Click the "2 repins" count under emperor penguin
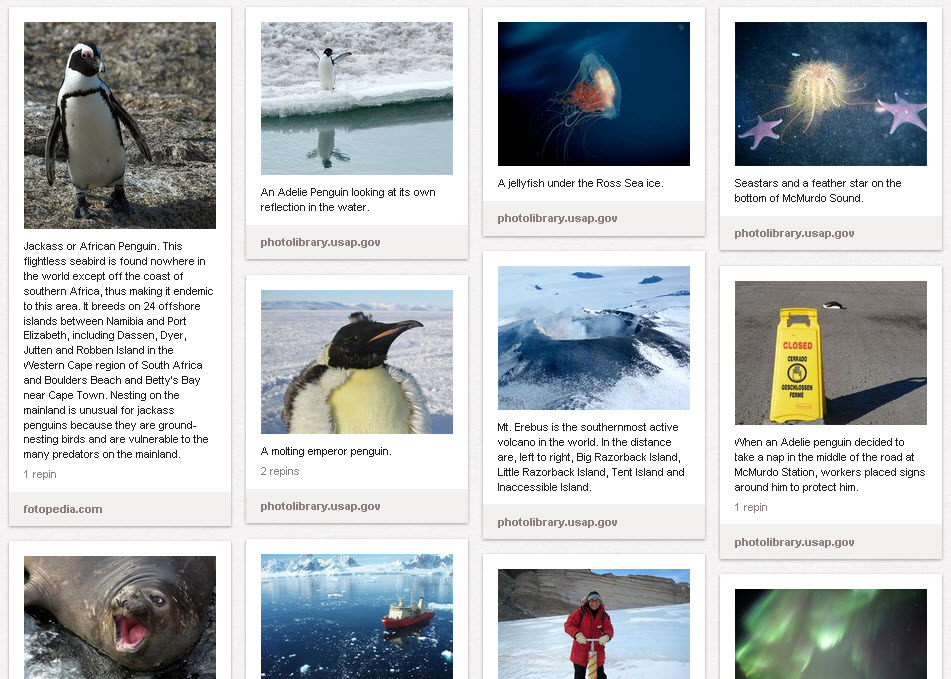Screen dimensions: 951x679 coord(280,471)
